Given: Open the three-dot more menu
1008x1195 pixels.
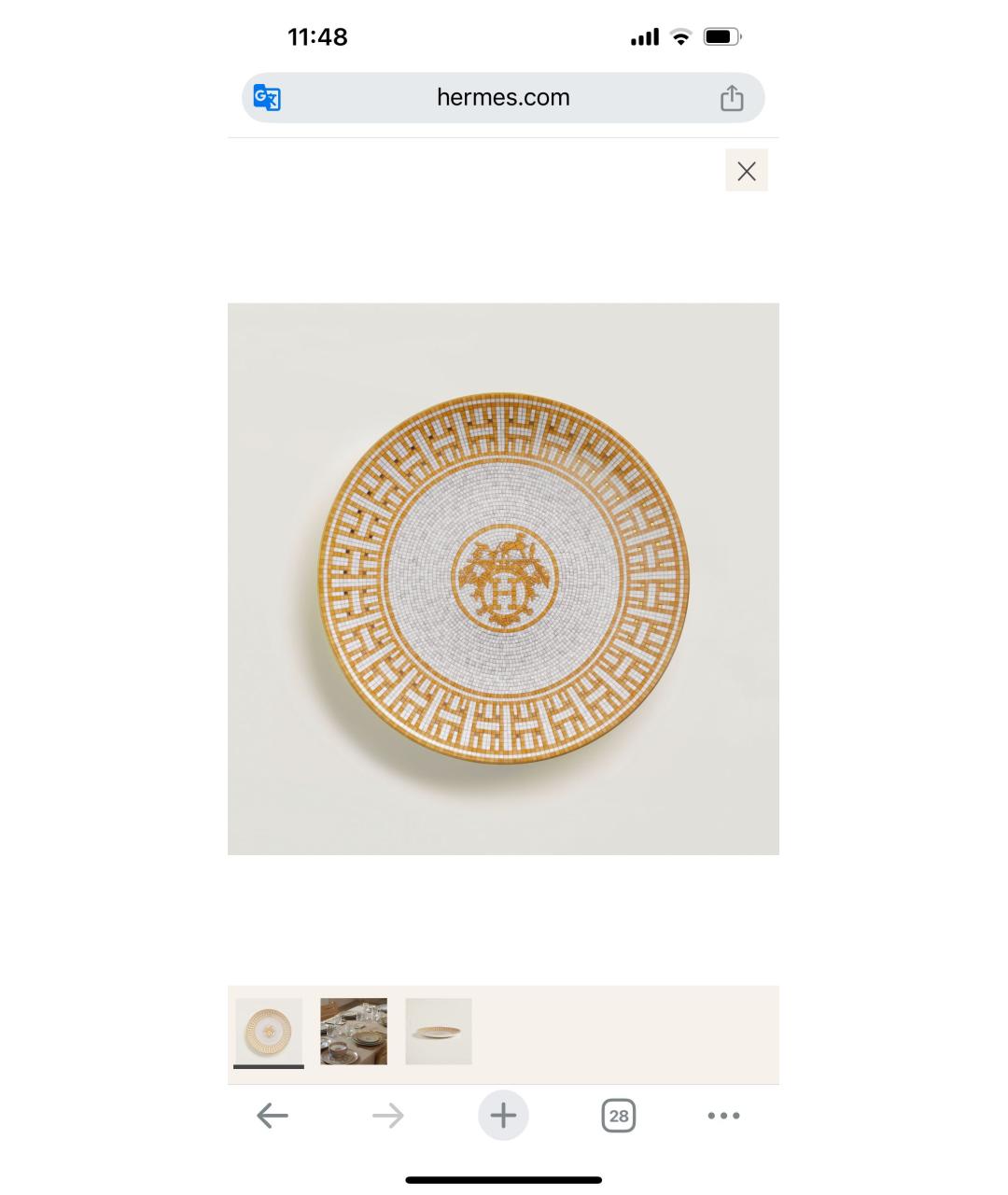Looking at the screenshot, I should coord(723,1116).
